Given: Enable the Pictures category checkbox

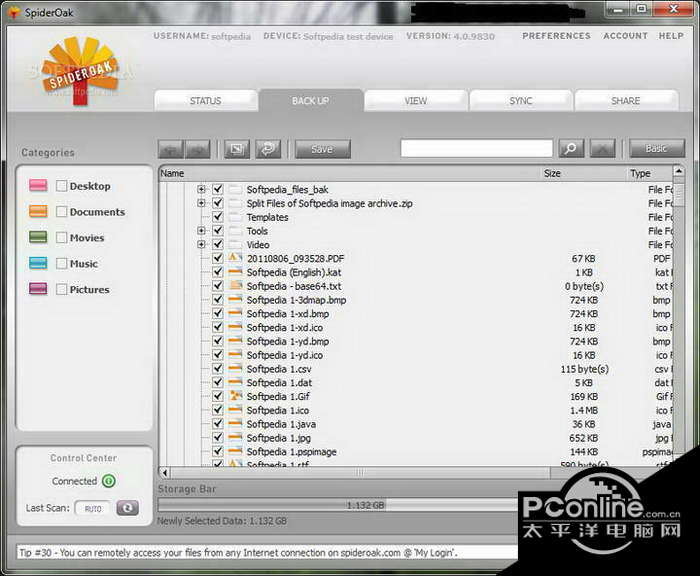Looking at the screenshot, I should [x=62, y=289].
